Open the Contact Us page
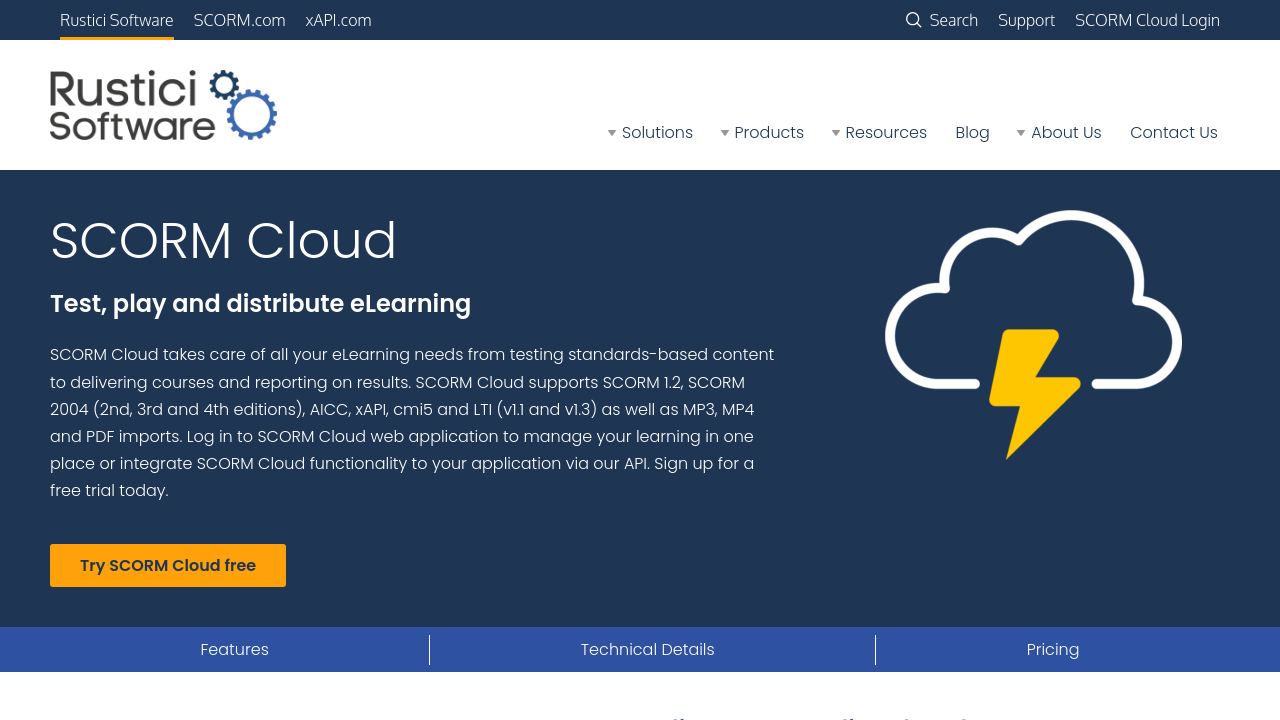 pos(1173,133)
